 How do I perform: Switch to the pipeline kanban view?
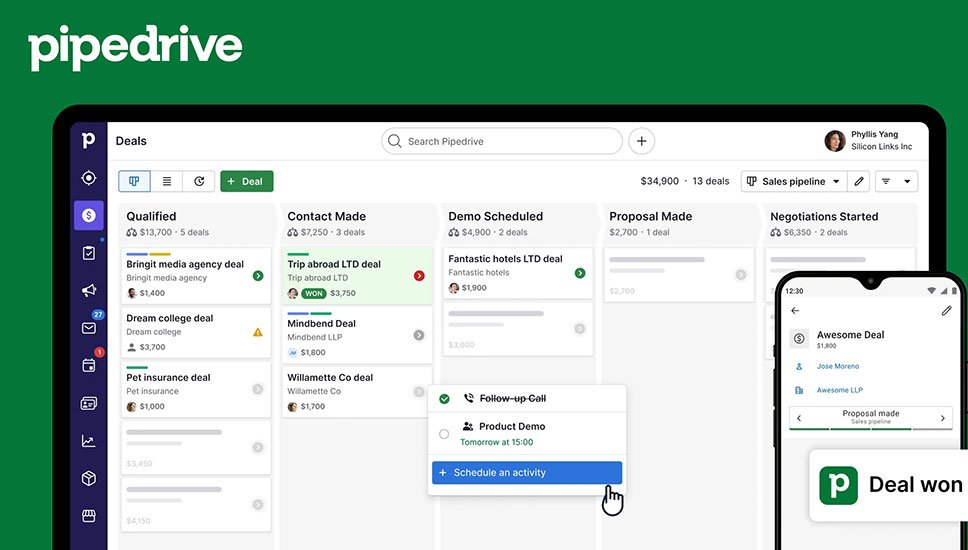(134, 181)
